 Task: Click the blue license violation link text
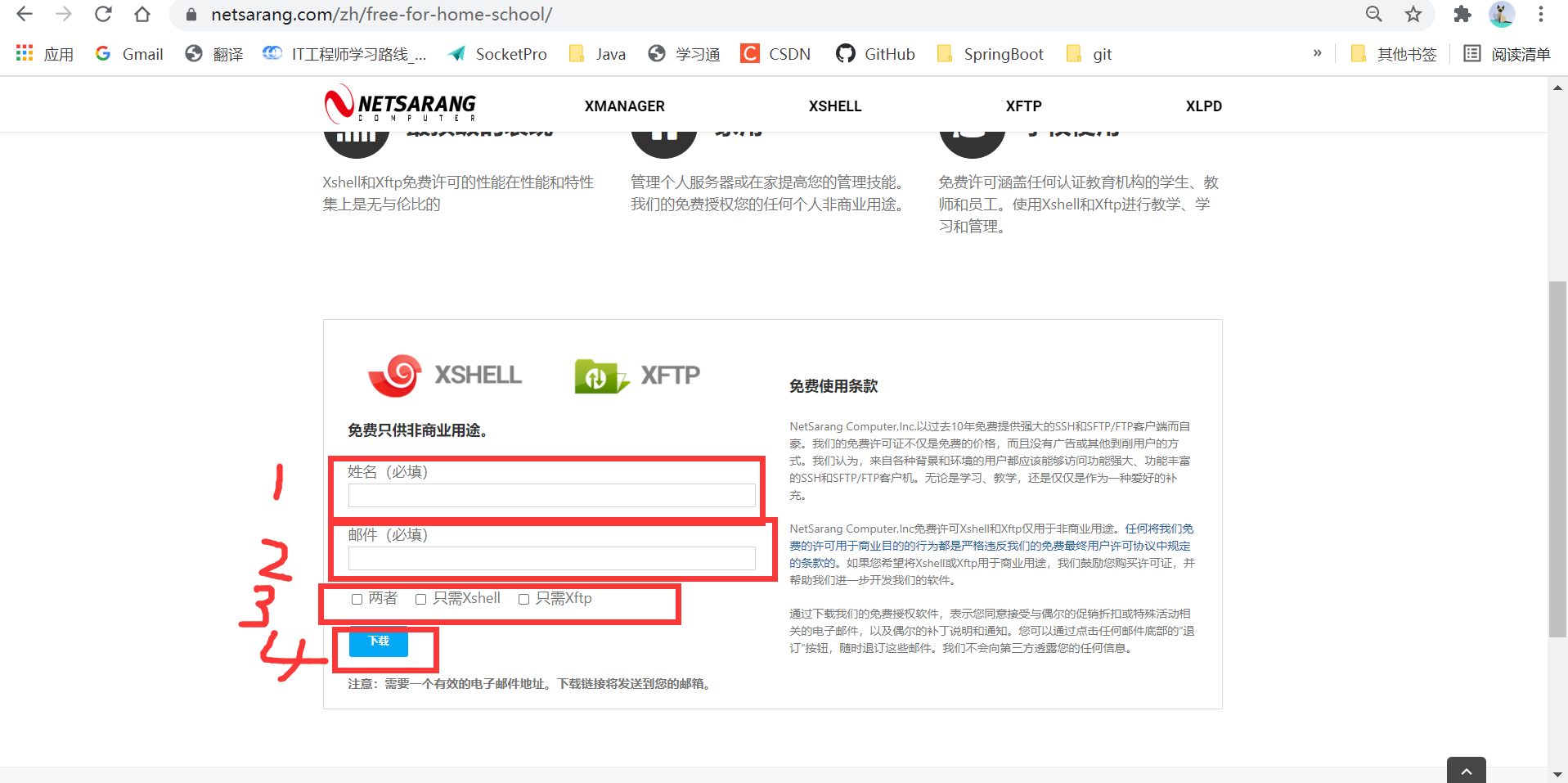tap(990, 546)
